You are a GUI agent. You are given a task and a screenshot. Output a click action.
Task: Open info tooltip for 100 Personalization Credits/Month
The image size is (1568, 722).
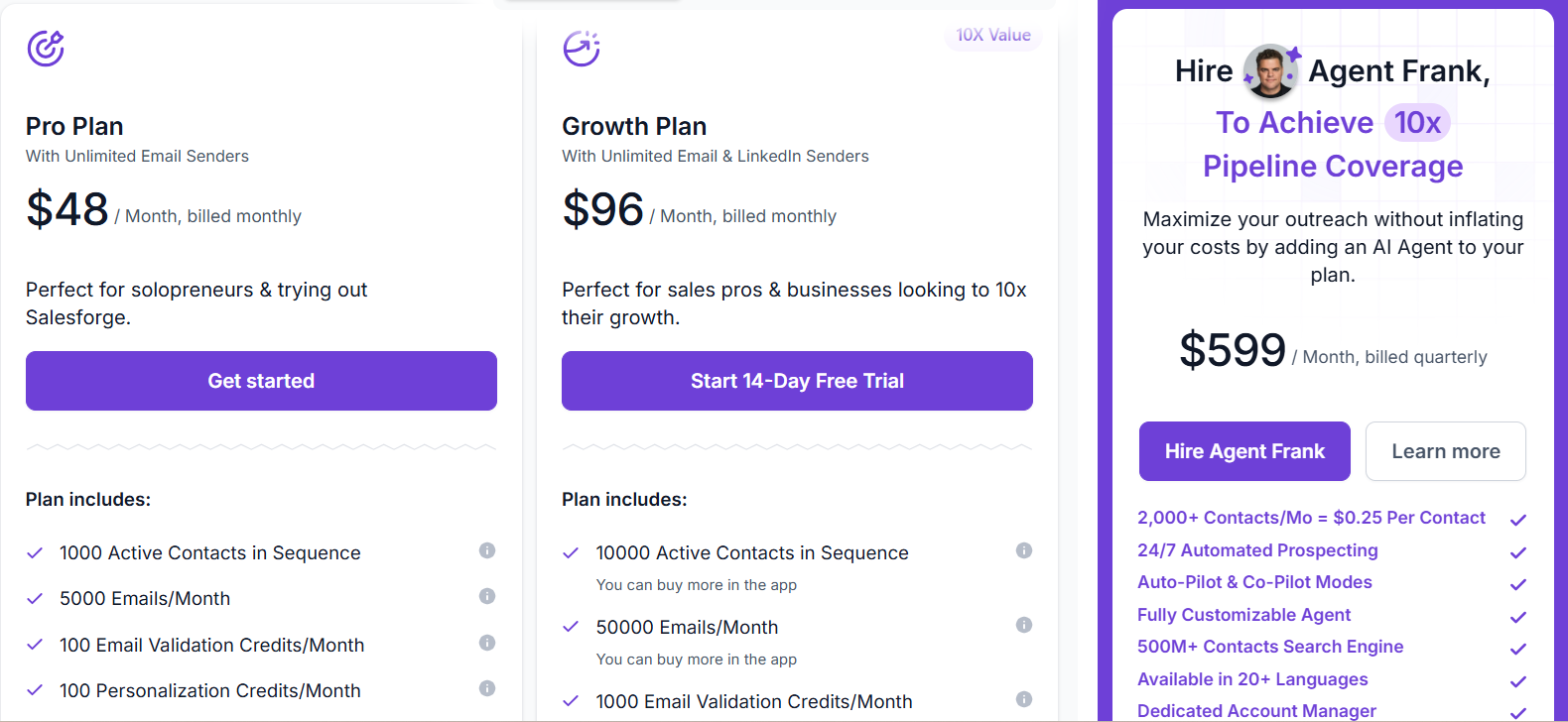(x=487, y=688)
